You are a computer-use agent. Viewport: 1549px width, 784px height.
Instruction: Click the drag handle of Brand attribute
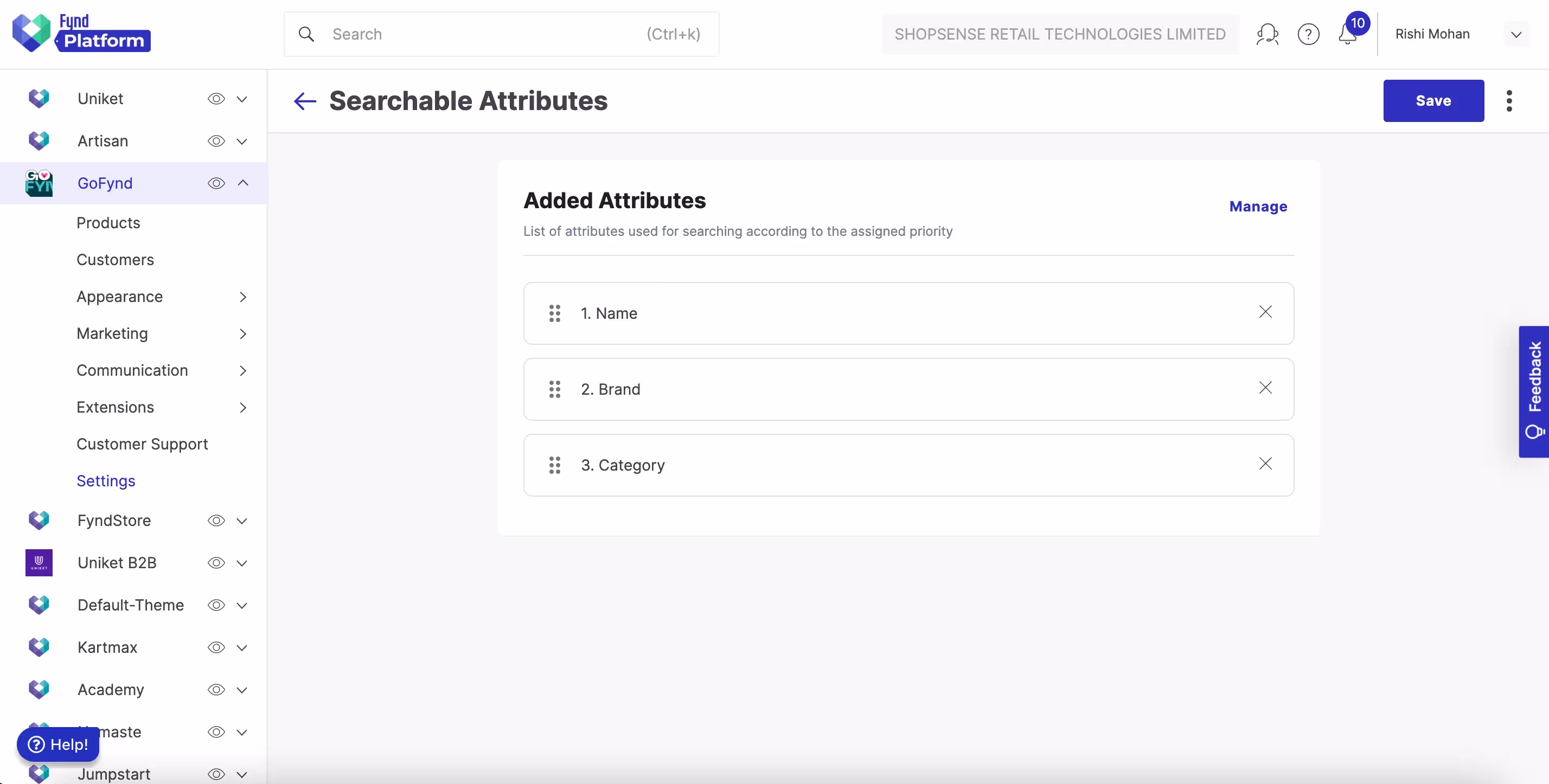[554, 390]
